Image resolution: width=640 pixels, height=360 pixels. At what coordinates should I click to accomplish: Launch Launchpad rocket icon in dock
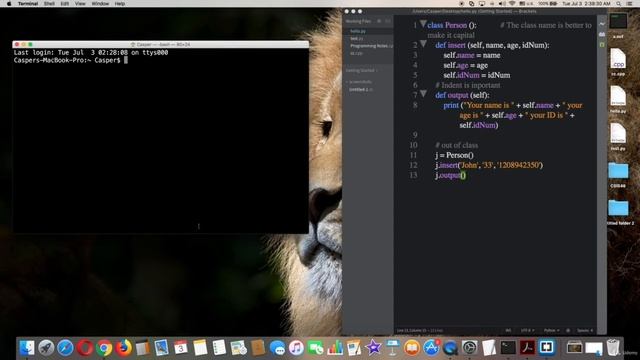pyautogui.click(x=46, y=348)
